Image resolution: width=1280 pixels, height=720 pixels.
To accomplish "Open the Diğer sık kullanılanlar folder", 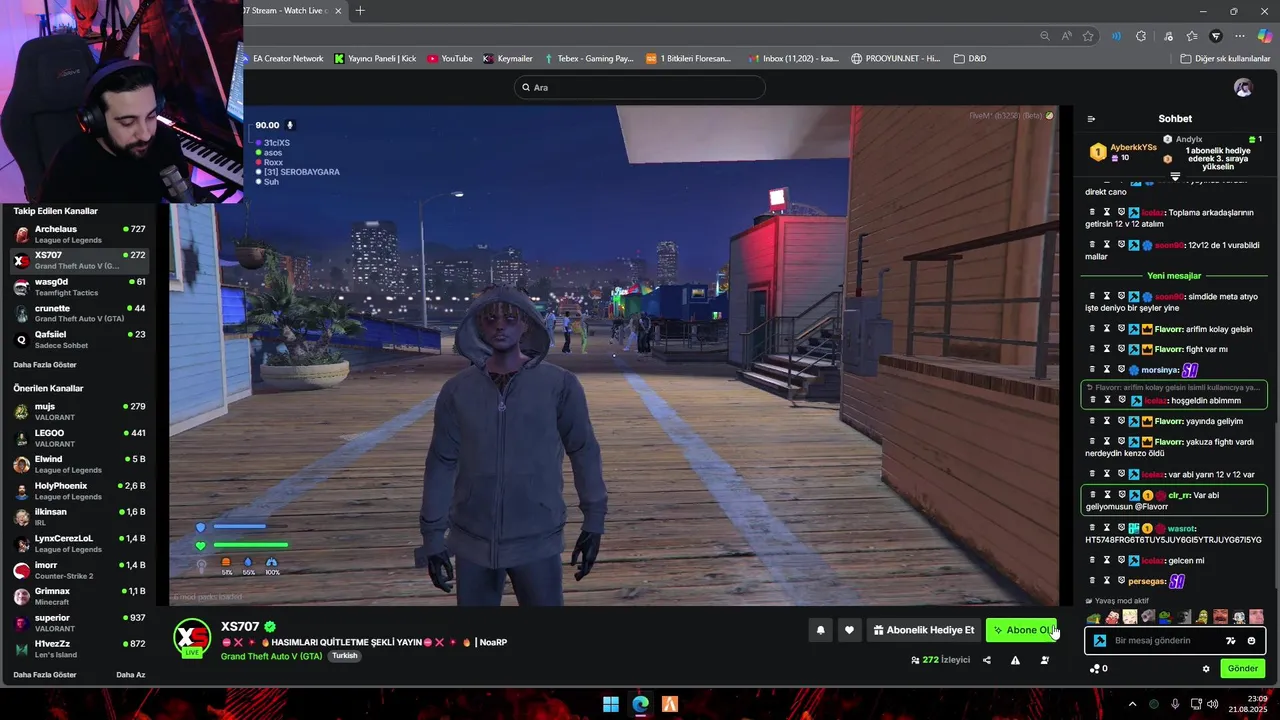I will pos(1225,59).
